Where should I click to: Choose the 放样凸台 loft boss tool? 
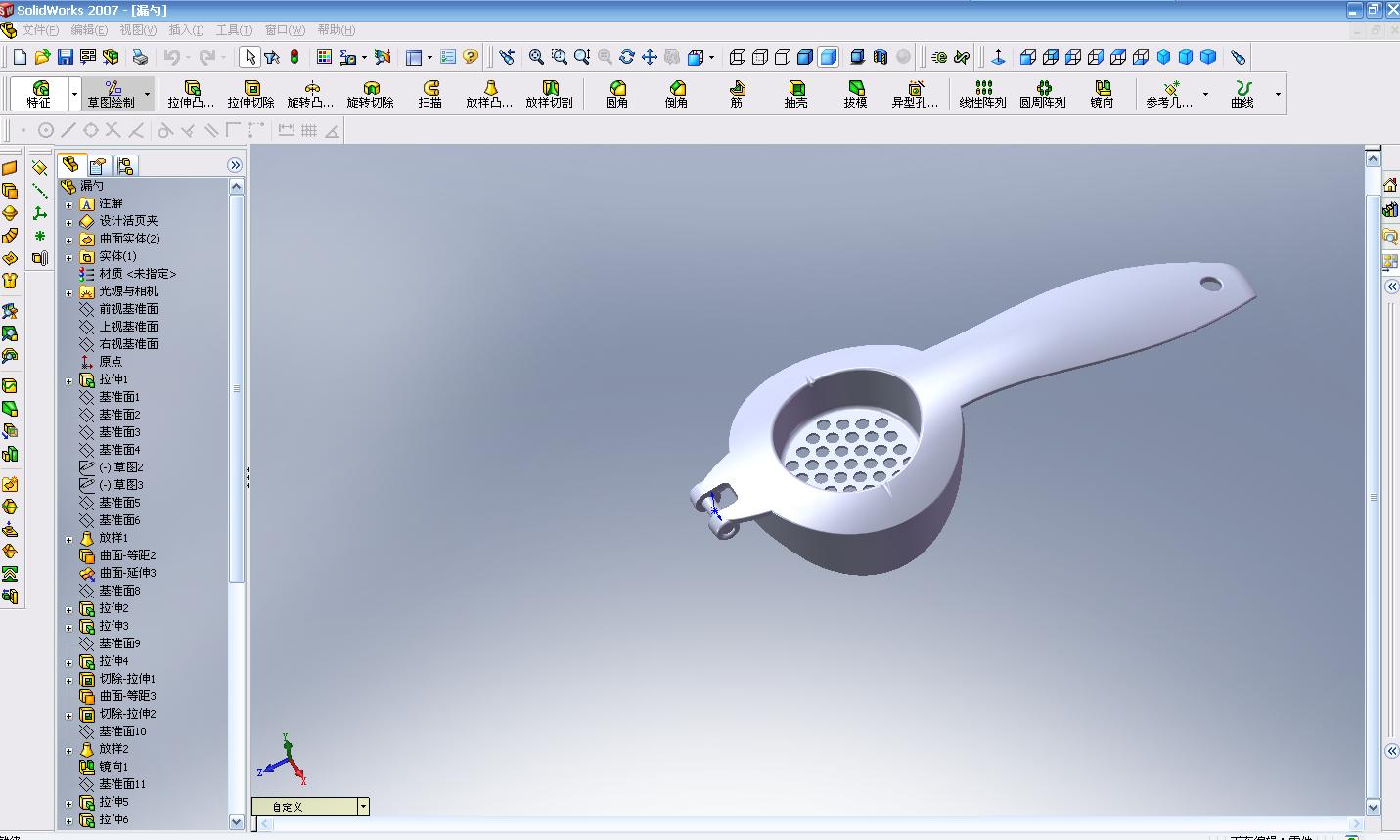pos(489,94)
